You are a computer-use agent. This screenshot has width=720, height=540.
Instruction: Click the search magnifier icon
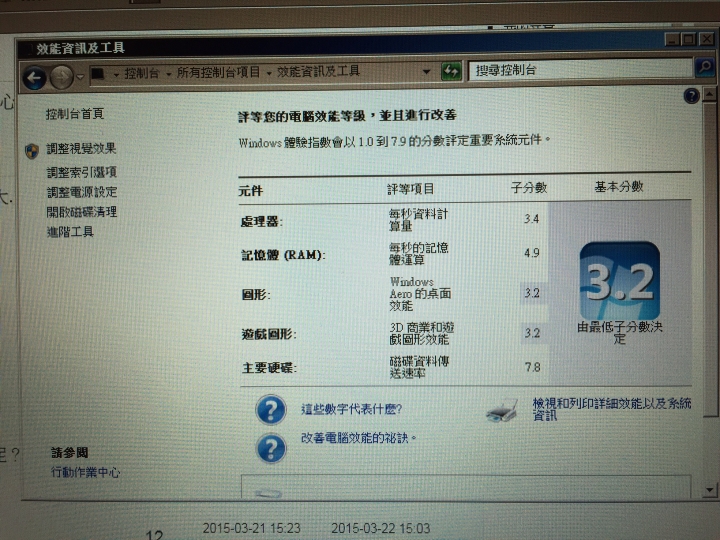coord(704,68)
